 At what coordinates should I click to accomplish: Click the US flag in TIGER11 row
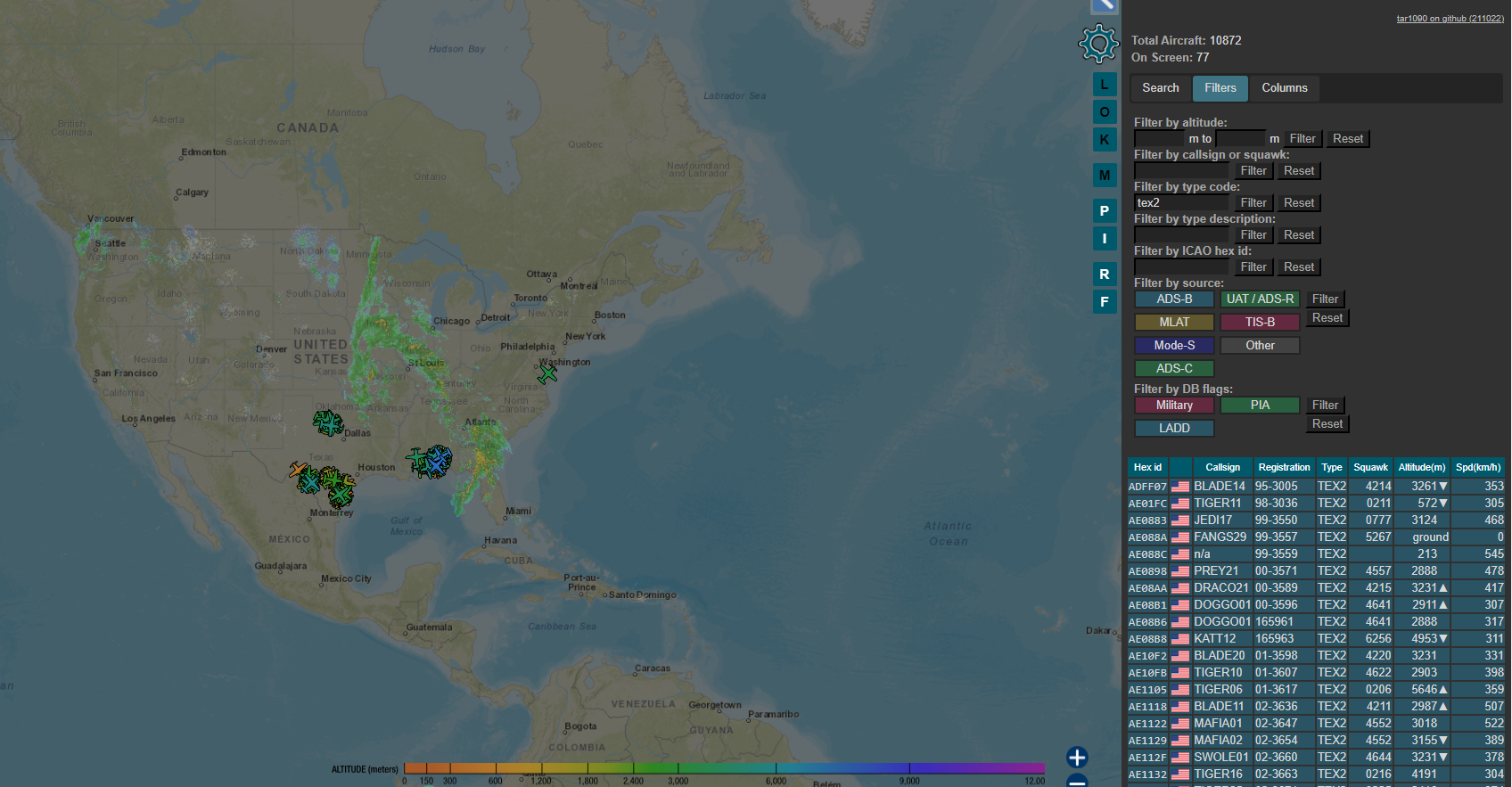tap(1180, 504)
